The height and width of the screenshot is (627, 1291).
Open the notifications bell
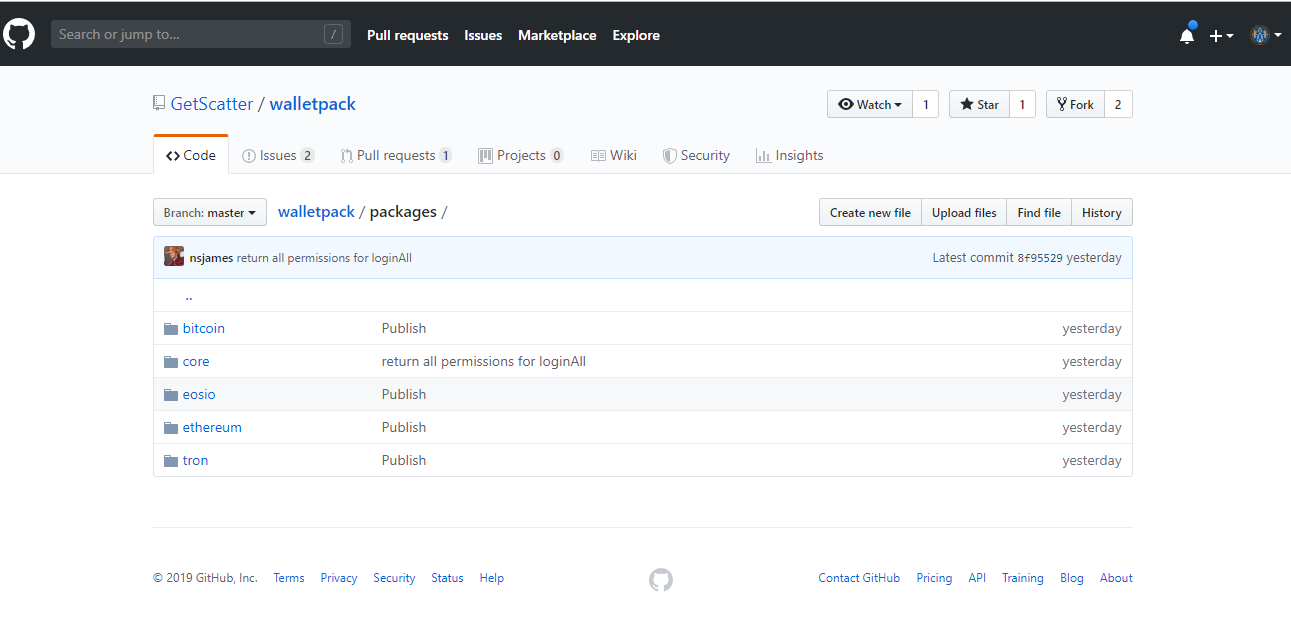coord(1187,35)
